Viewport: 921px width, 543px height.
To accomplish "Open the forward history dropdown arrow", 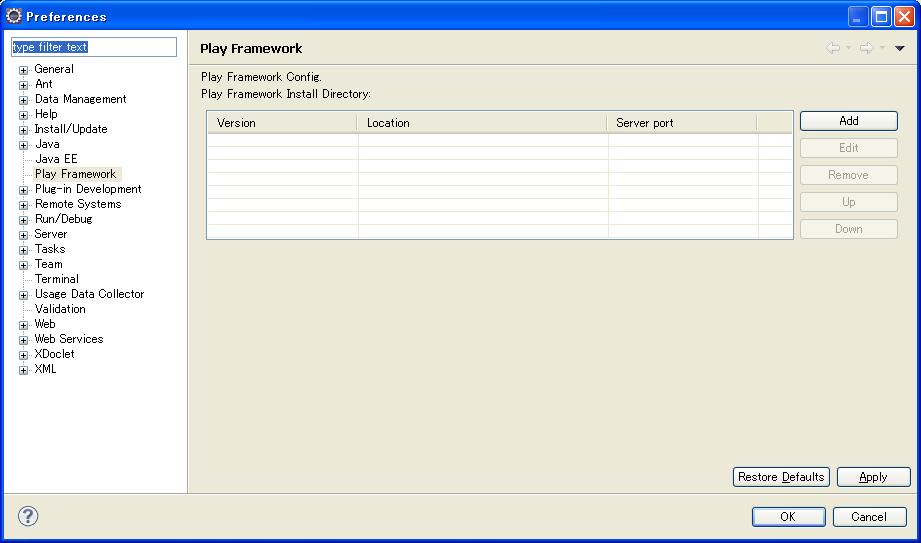I will pos(882,48).
